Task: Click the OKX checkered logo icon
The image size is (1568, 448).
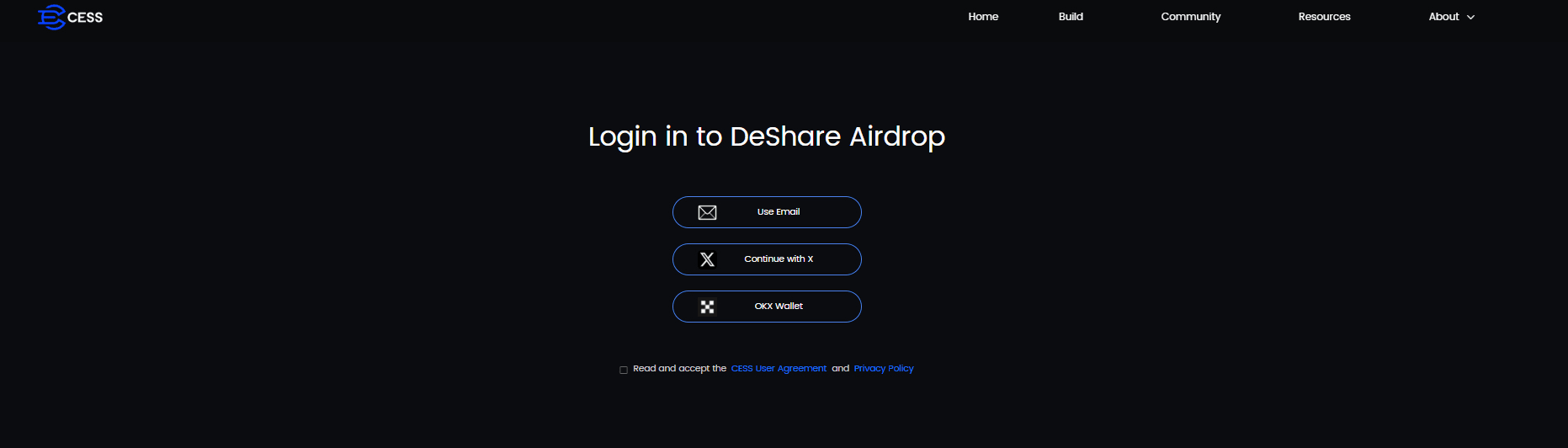Action: coord(707,307)
